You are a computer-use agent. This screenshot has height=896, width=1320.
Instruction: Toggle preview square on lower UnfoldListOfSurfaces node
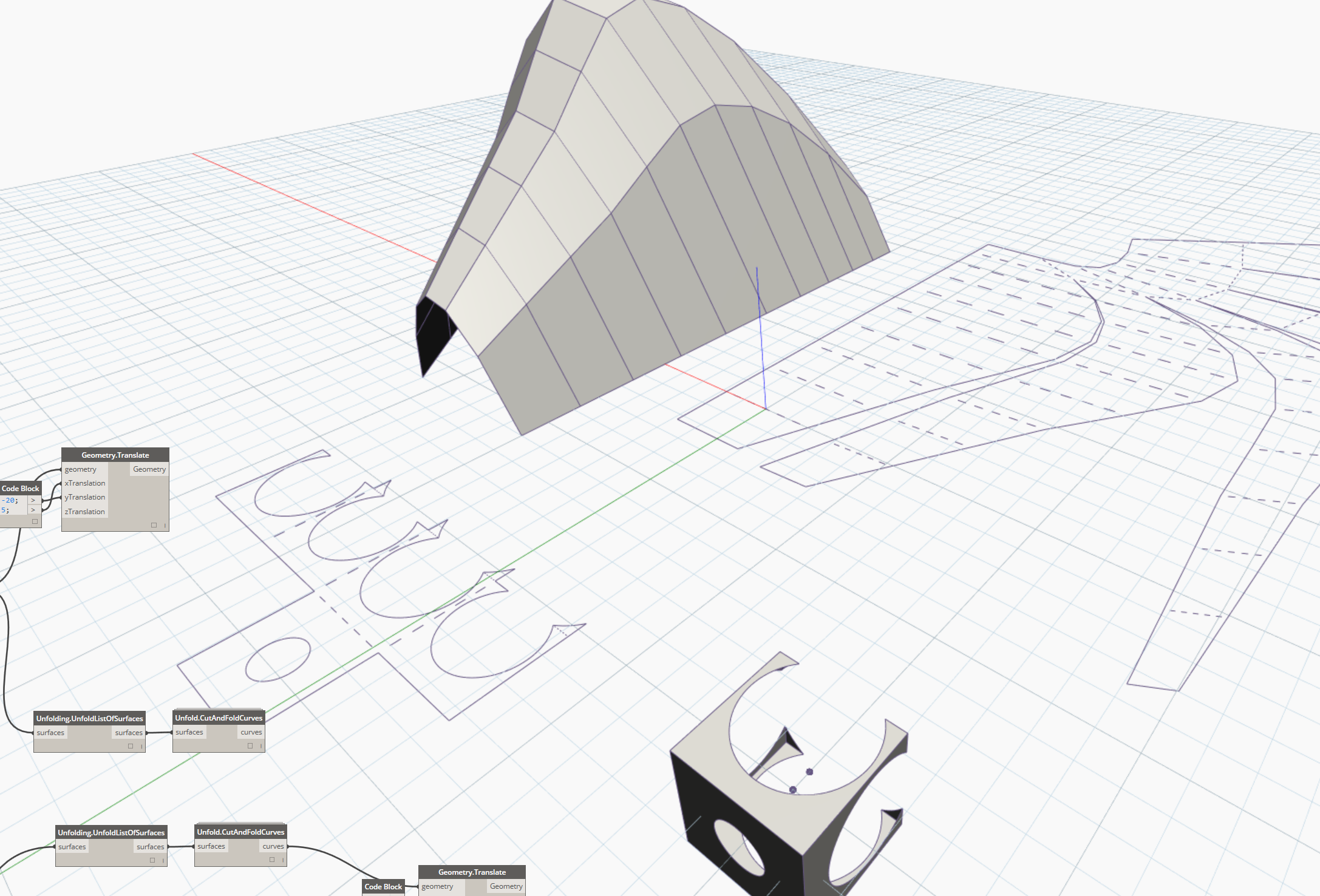[152, 860]
